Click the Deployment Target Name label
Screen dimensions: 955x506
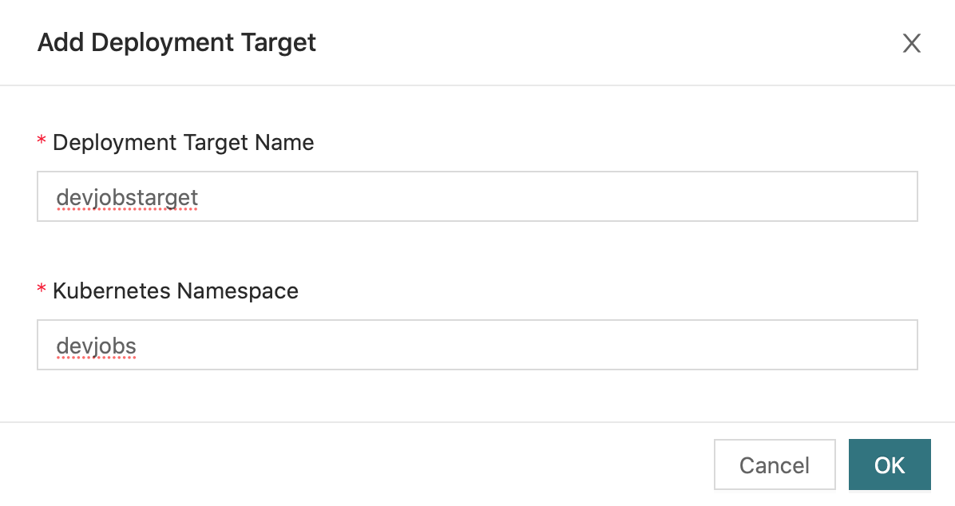tap(183, 142)
